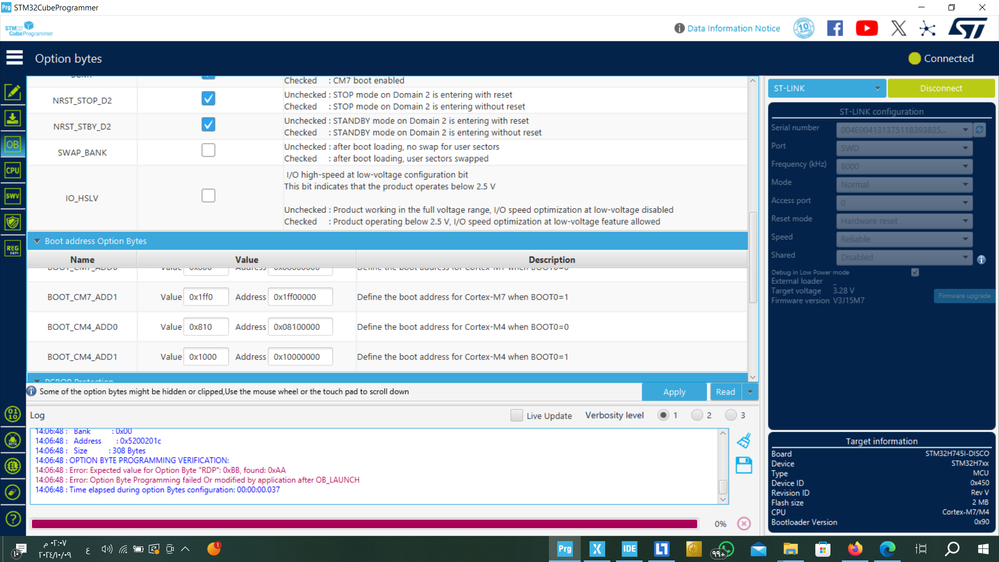
Task: Click the red progress bar
Action: click(x=364, y=524)
